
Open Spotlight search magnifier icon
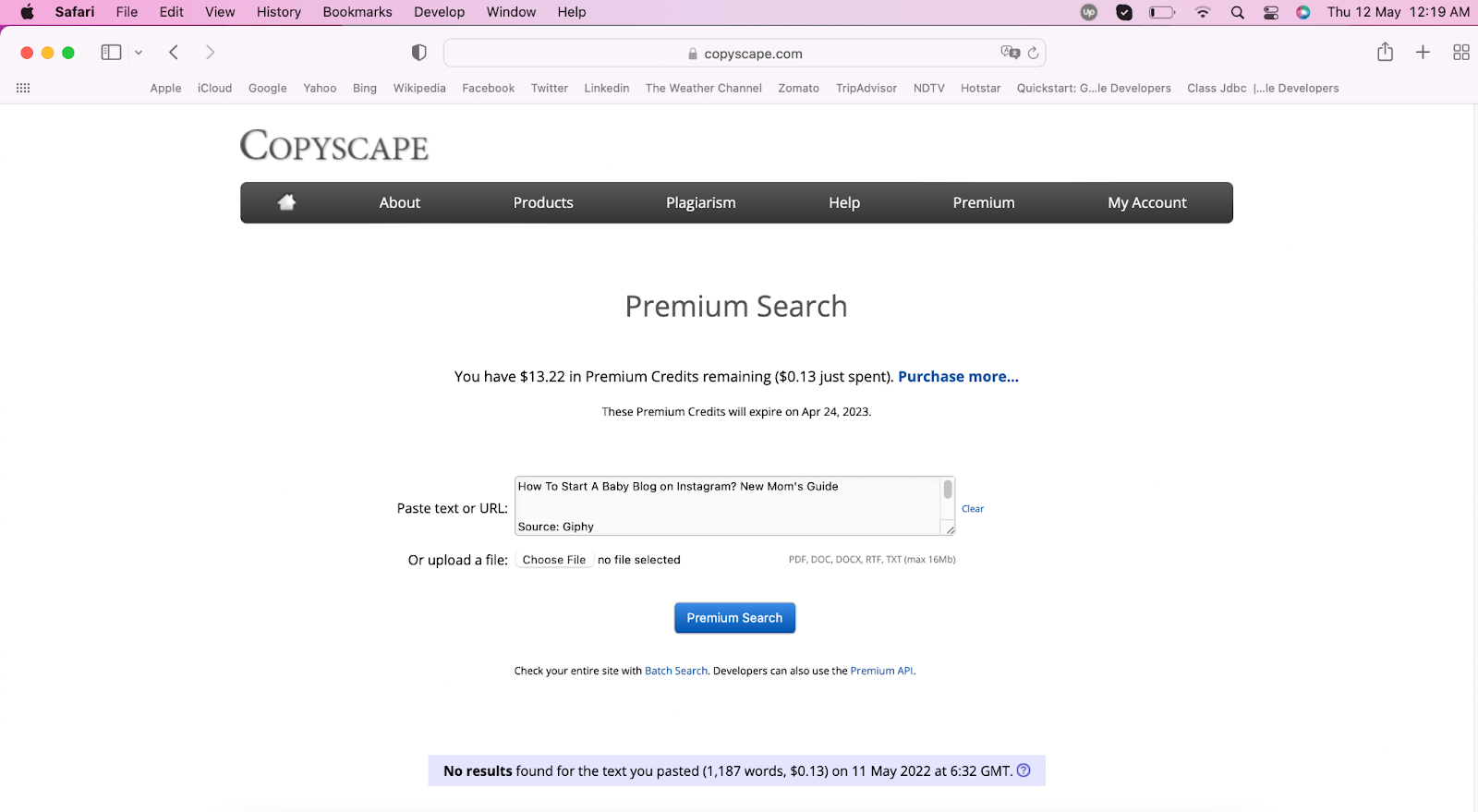click(x=1238, y=12)
